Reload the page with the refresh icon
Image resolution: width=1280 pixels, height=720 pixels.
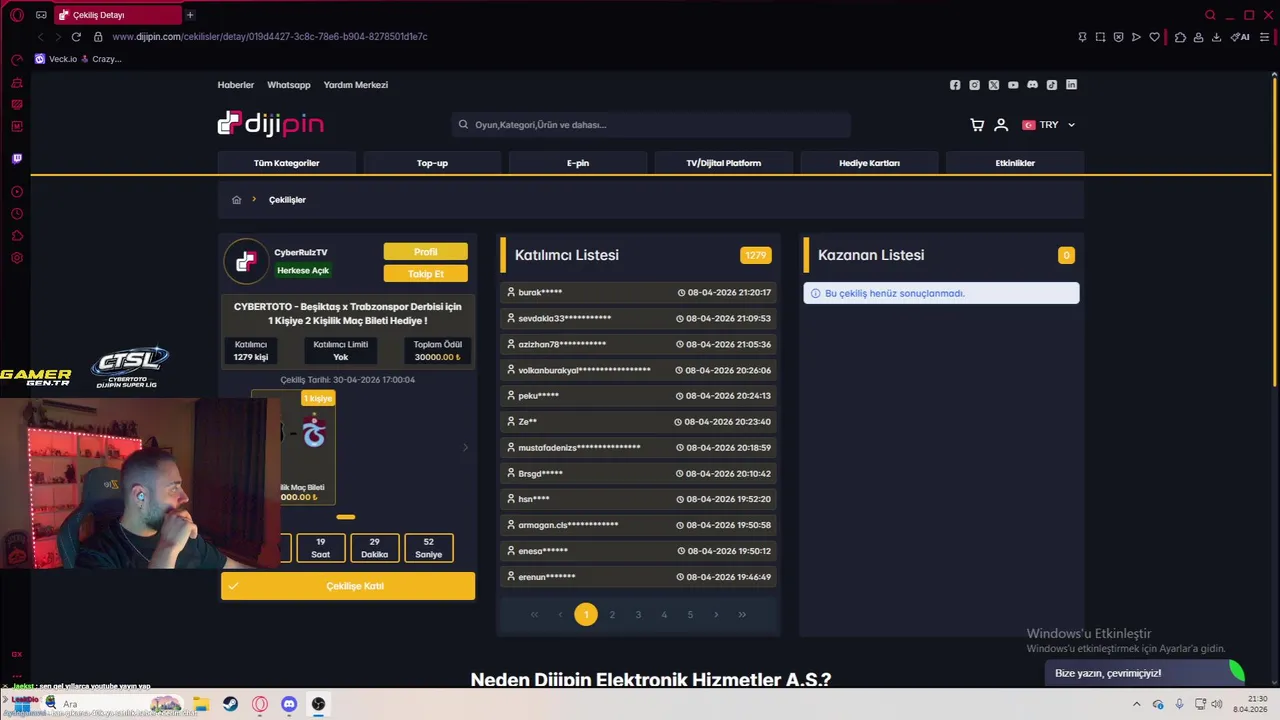point(76,37)
